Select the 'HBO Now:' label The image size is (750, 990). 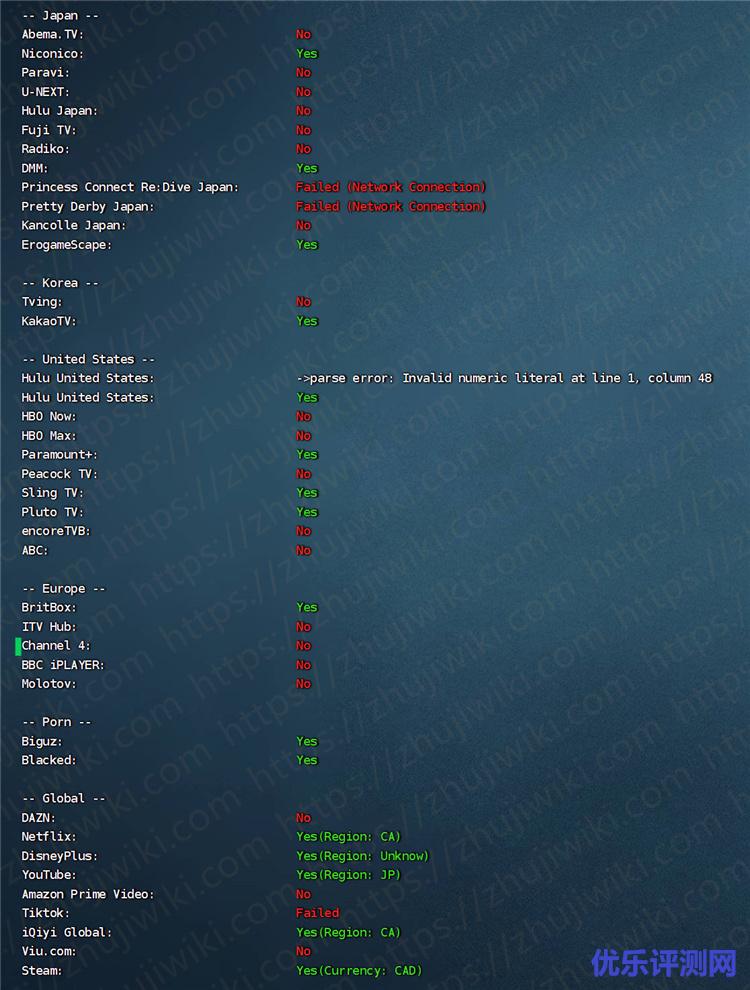click(x=49, y=416)
